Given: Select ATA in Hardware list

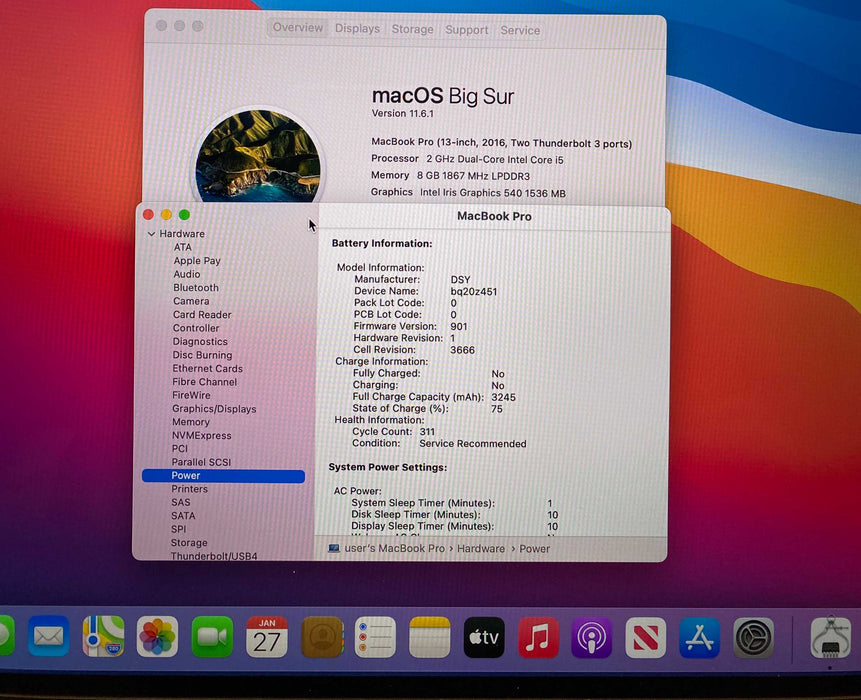Looking at the screenshot, I should coord(183,247).
